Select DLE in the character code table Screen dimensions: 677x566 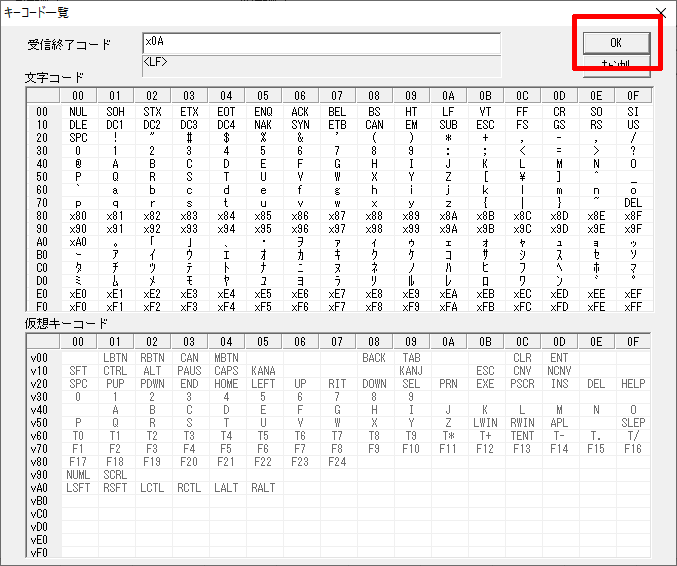pos(78,124)
